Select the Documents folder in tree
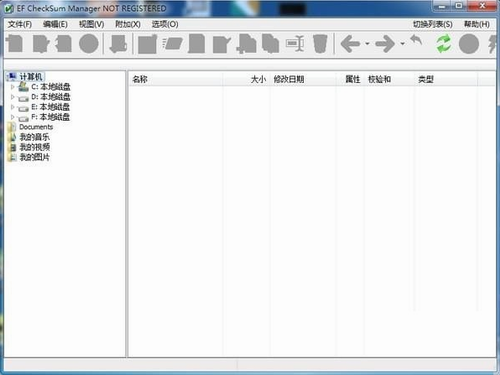Screen dimensions: 500x375 coord(36,127)
